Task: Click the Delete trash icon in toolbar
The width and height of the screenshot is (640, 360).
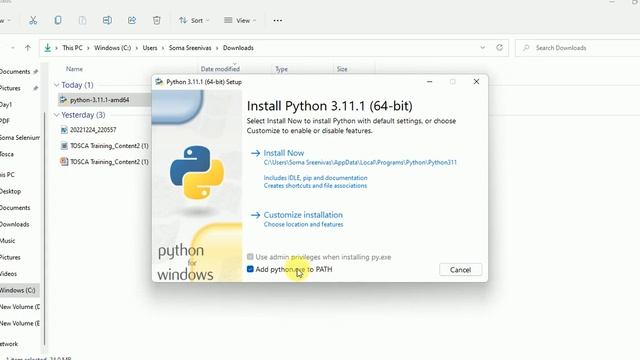Action: point(157,20)
